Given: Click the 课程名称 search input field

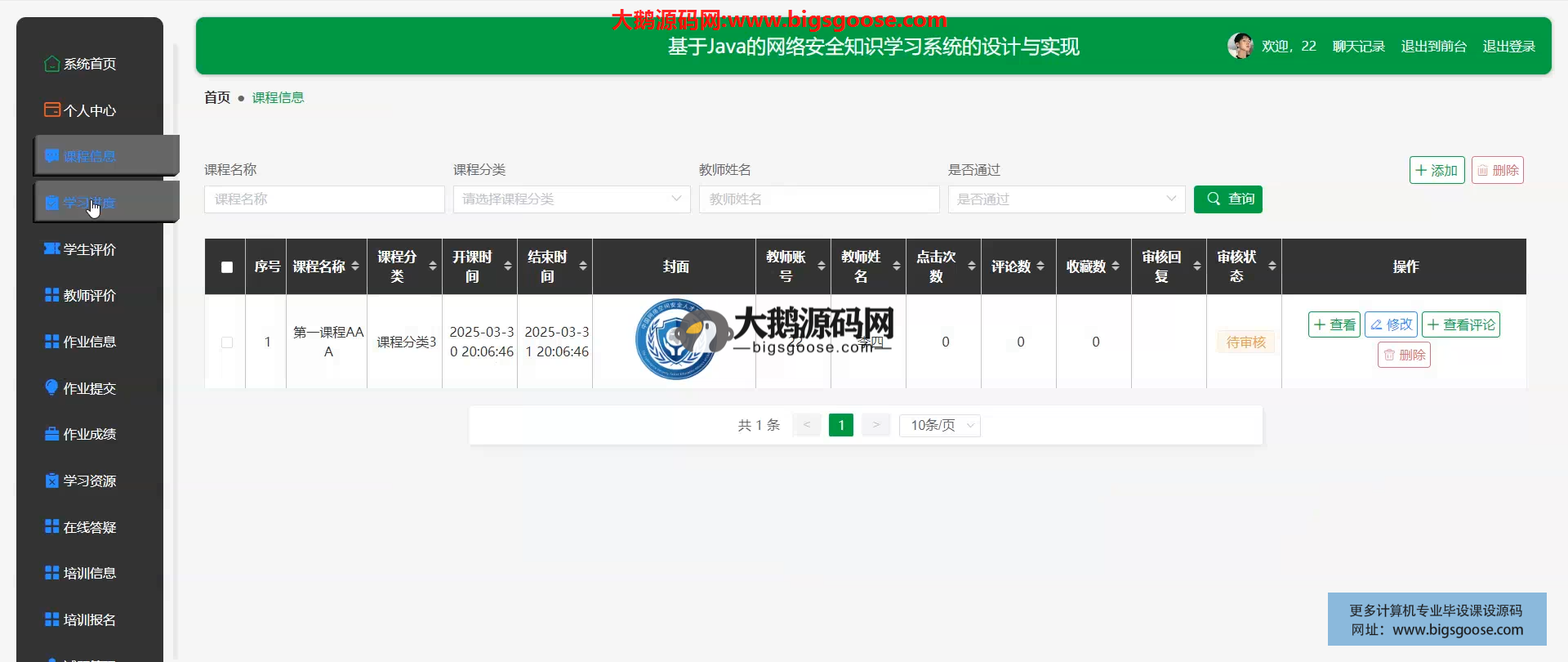Looking at the screenshot, I should tap(324, 199).
